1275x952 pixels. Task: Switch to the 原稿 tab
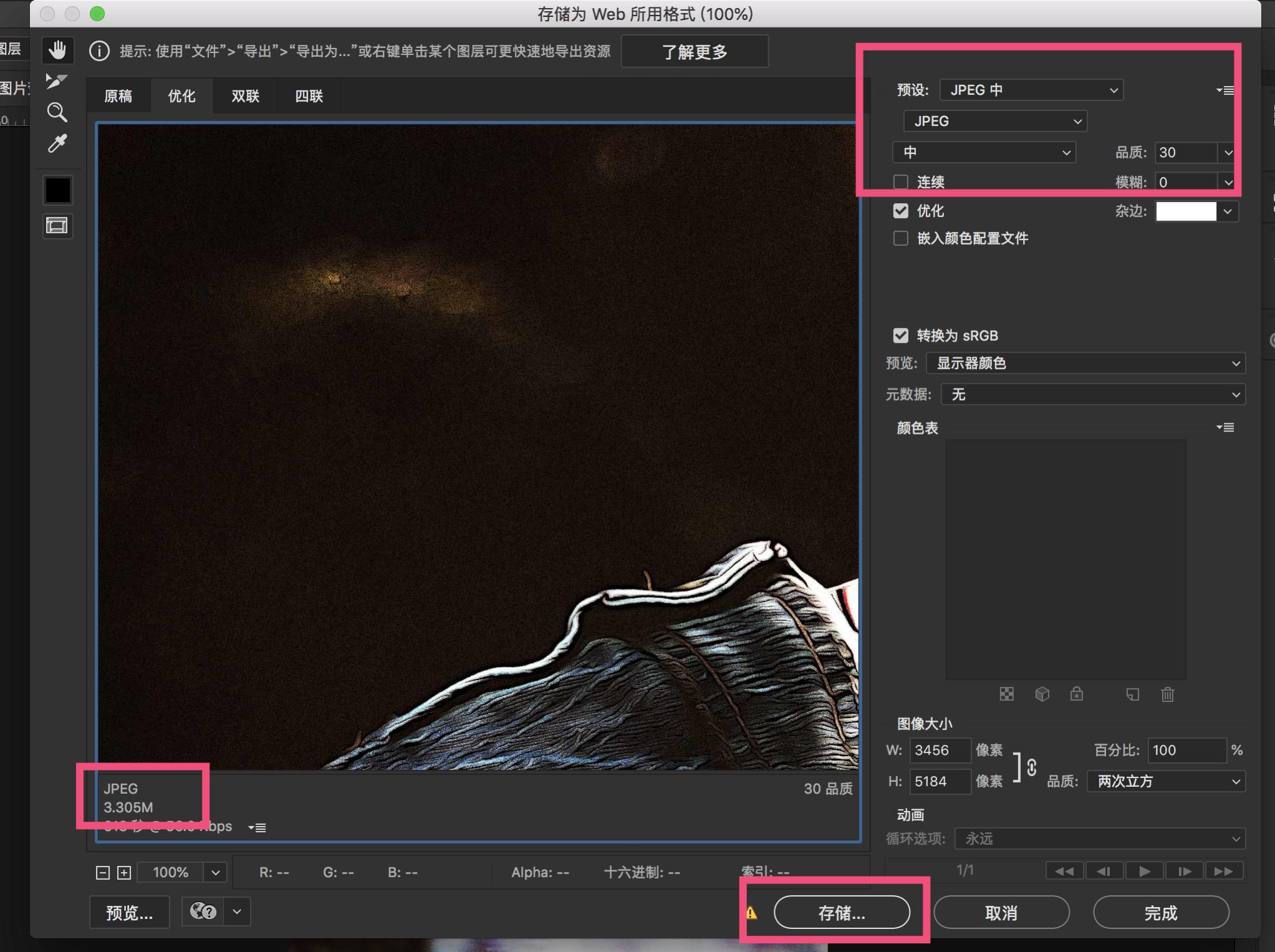click(118, 96)
